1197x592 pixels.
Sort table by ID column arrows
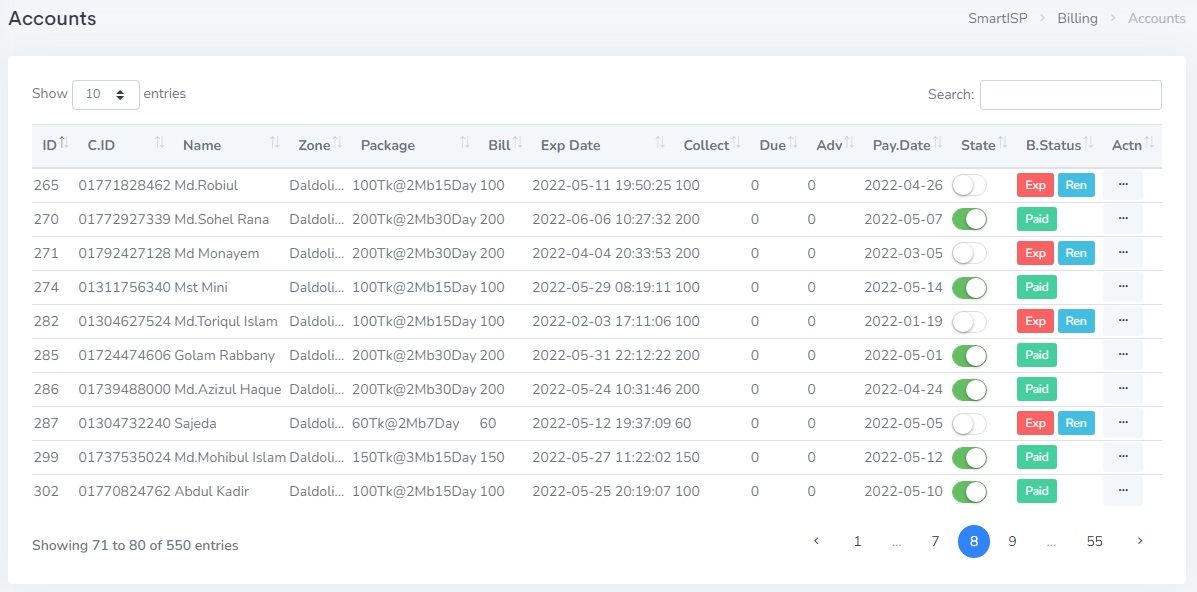coord(64,144)
